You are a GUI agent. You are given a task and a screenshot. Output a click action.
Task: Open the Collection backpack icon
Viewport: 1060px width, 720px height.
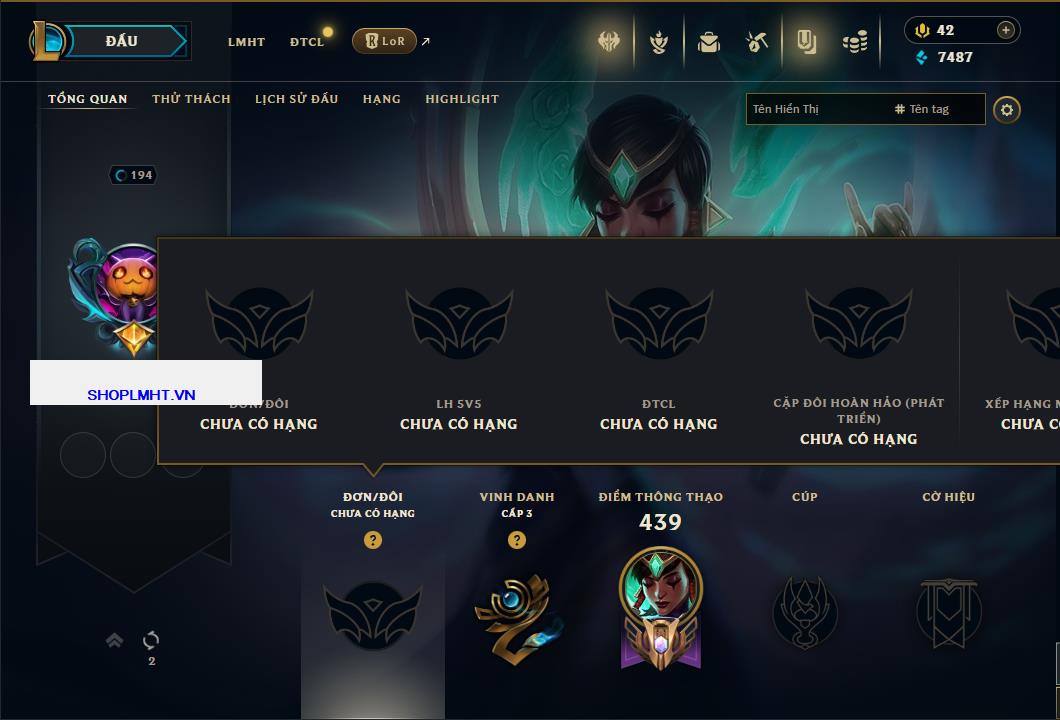point(708,43)
